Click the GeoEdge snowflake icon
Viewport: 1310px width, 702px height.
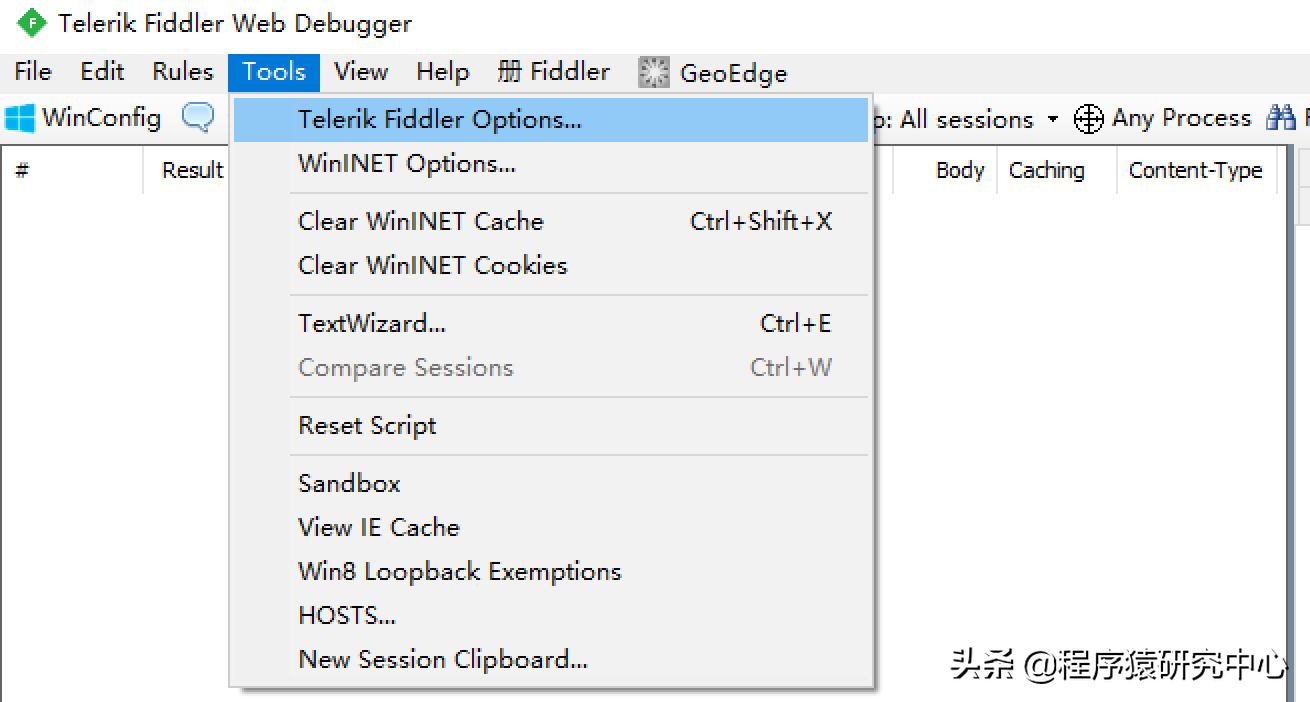[x=653, y=71]
